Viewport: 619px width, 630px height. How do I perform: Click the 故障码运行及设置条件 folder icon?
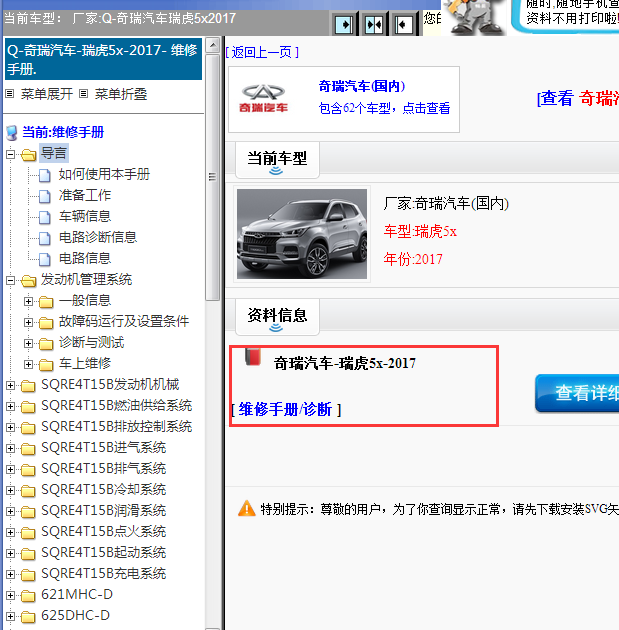(x=46, y=322)
